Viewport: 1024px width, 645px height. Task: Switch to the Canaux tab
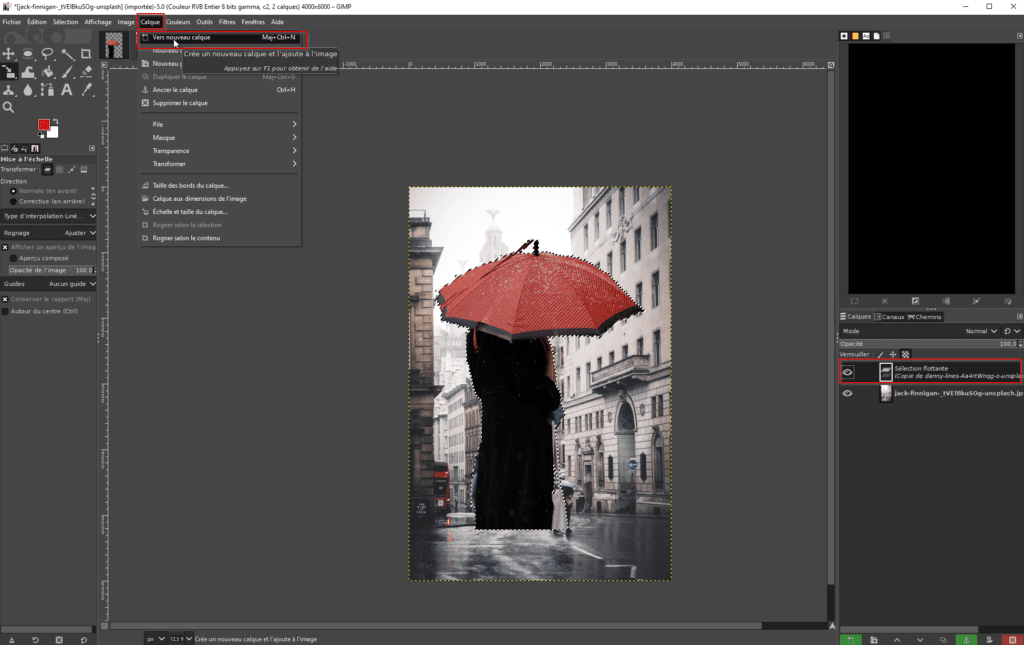click(889, 317)
